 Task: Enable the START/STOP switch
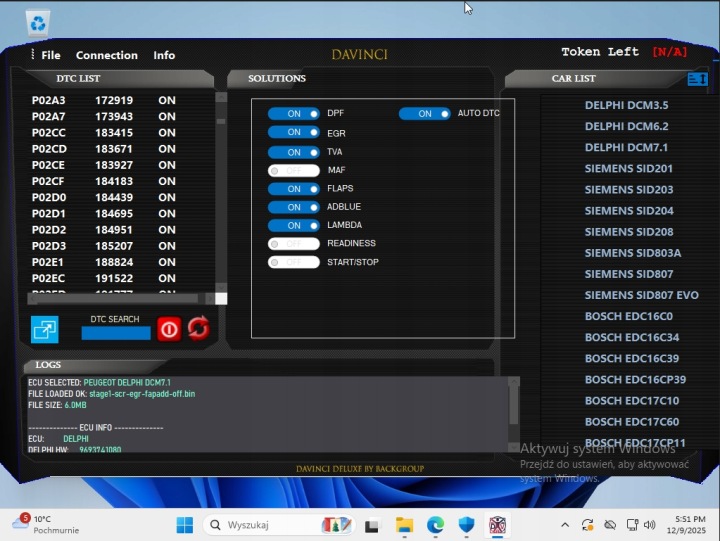[x=293, y=262]
